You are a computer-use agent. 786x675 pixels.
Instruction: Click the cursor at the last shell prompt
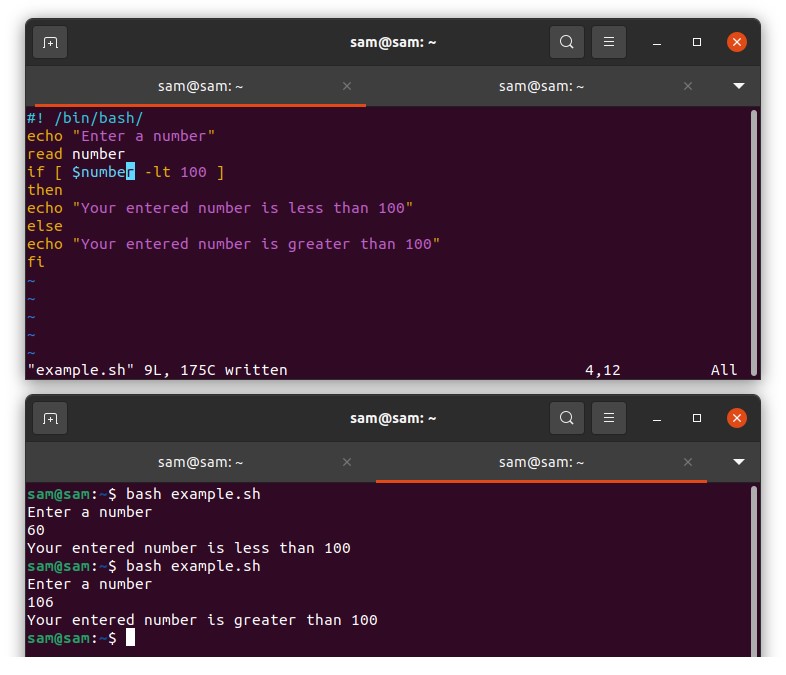[130, 638]
